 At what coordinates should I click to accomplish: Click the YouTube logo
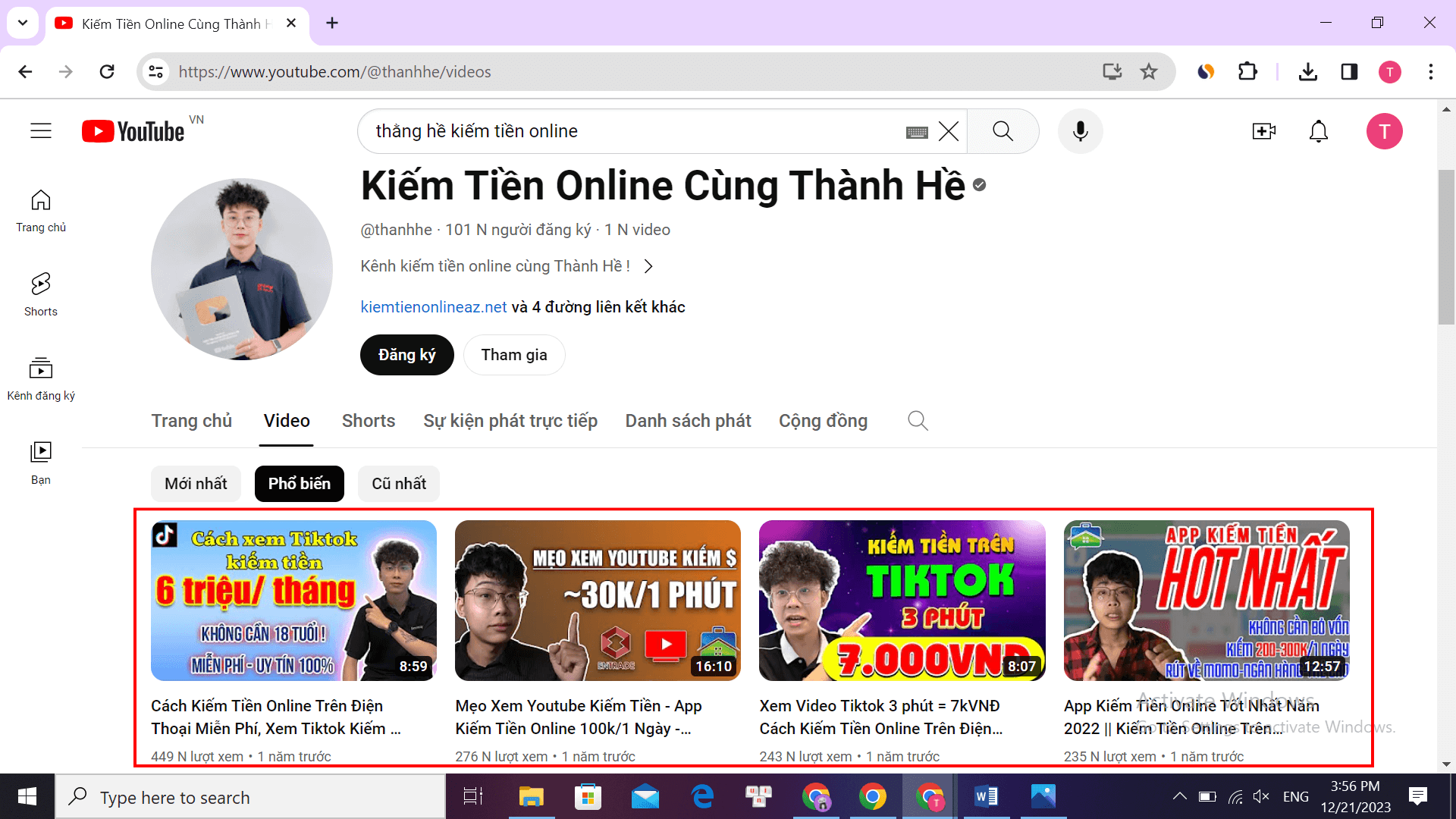tap(133, 131)
